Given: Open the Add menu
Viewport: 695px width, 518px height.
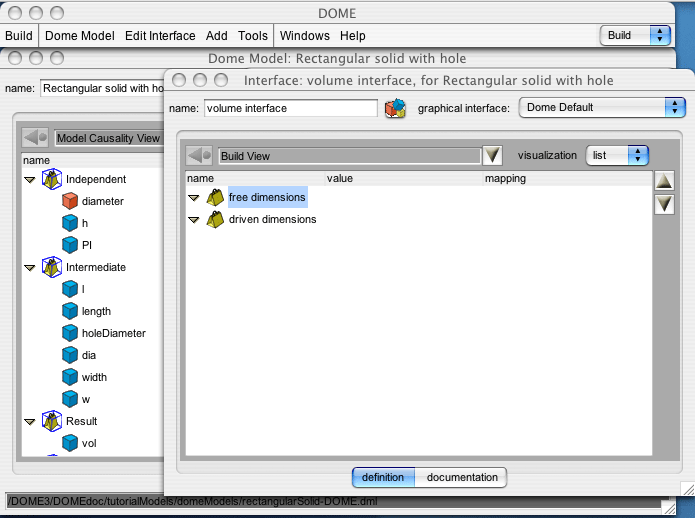Looking at the screenshot, I should [216, 35].
